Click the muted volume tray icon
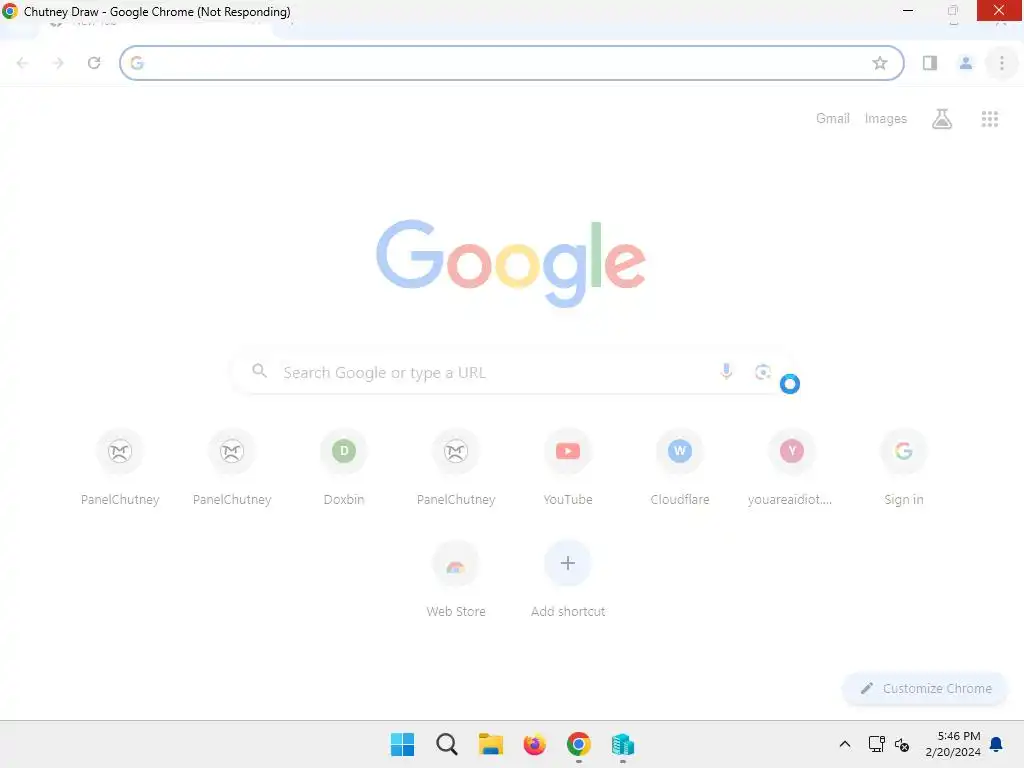Viewport: 1024px width, 768px height. point(902,744)
